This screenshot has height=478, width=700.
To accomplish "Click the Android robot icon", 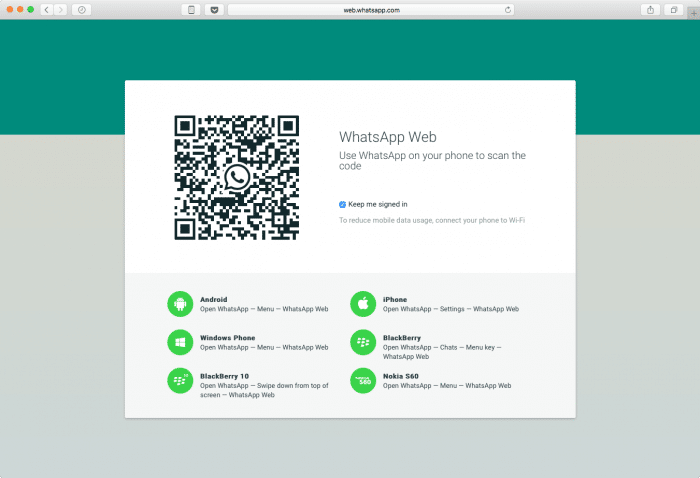I will pyautogui.click(x=180, y=304).
